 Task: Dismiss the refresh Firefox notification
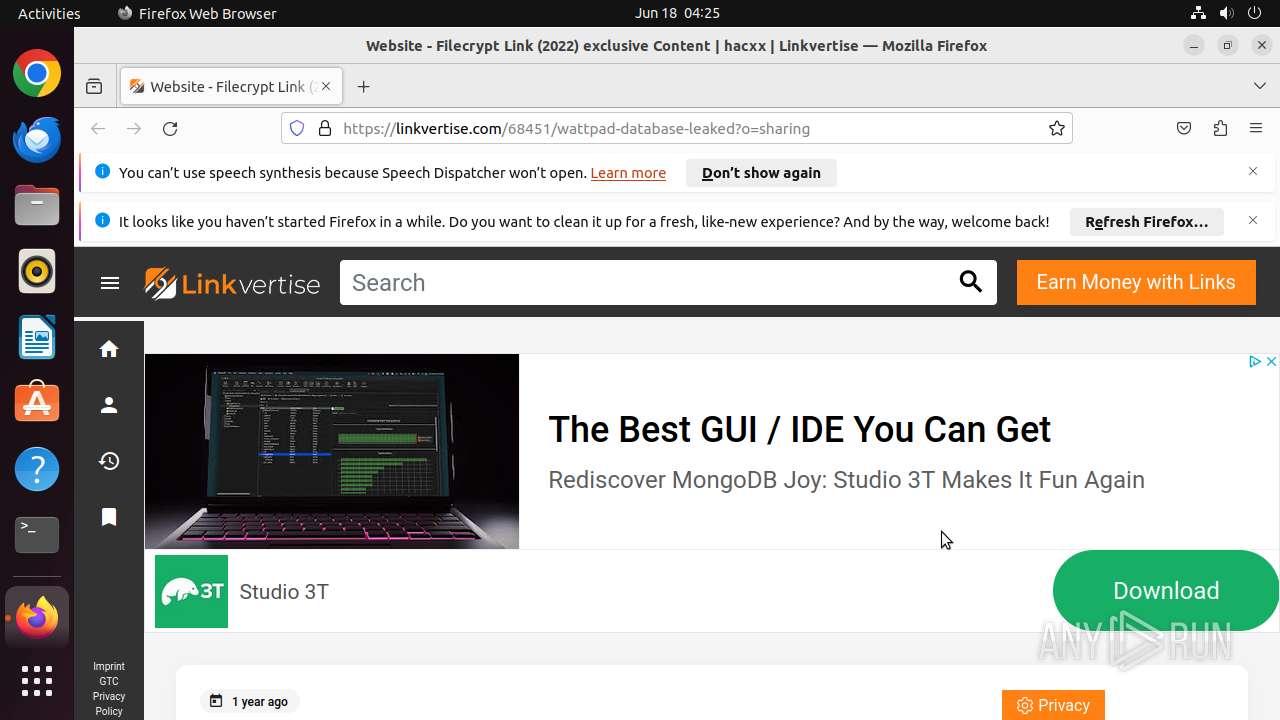coord(1253,220)
